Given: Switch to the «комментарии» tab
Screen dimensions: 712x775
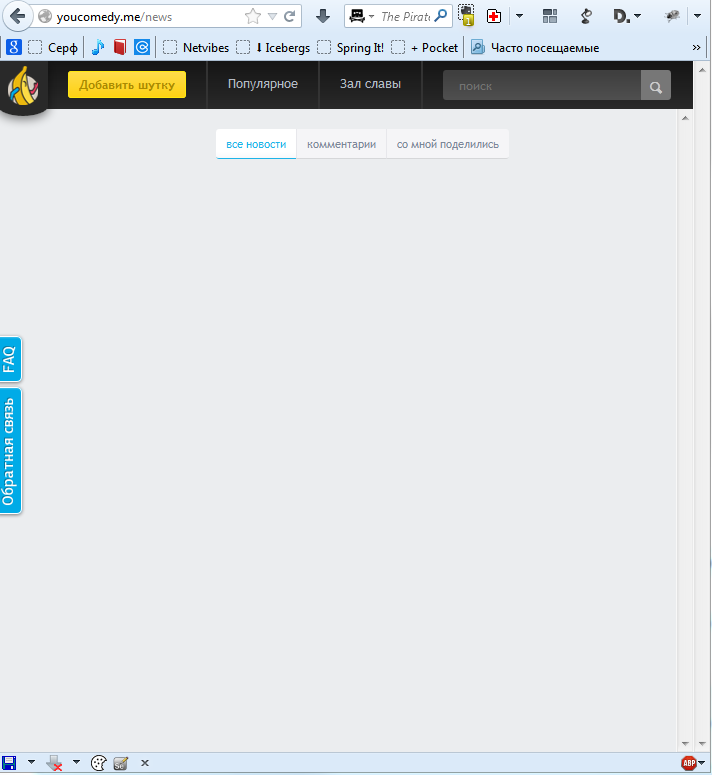Looking at the screenshot, I should click(x=341, y=144).
